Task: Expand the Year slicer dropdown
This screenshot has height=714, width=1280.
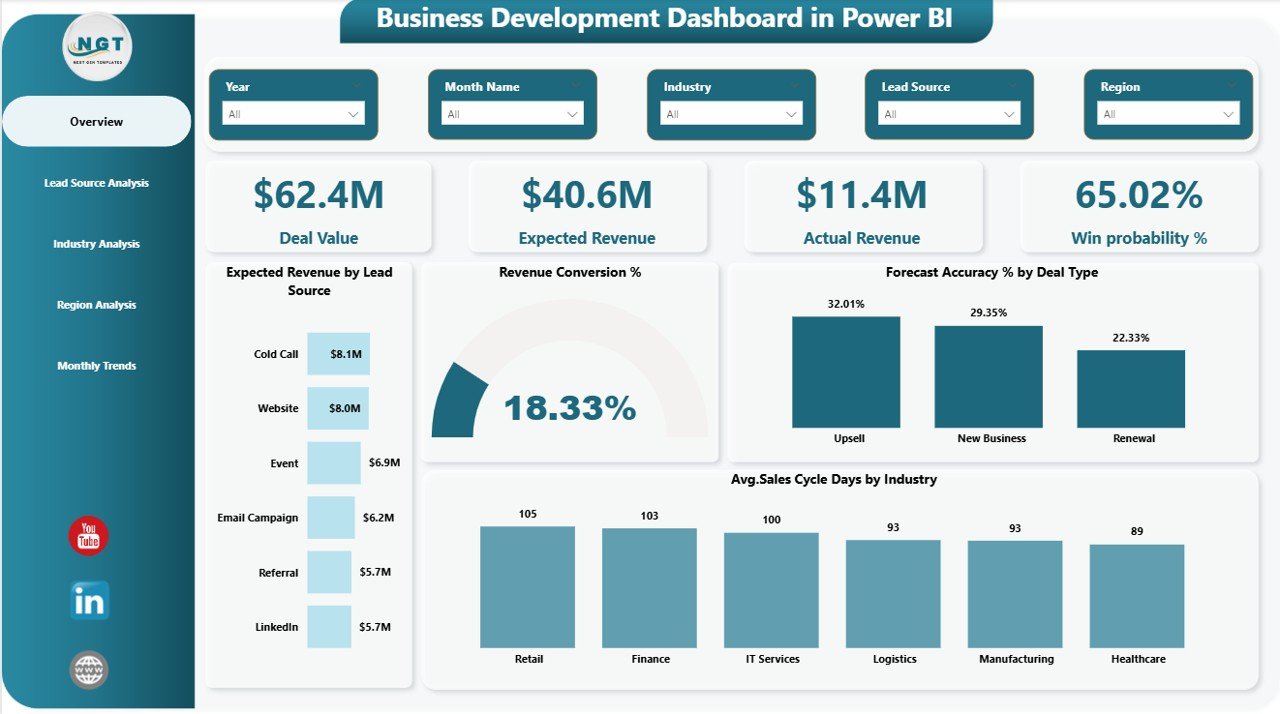Action: pyautogui.click(x=352, y=114)
